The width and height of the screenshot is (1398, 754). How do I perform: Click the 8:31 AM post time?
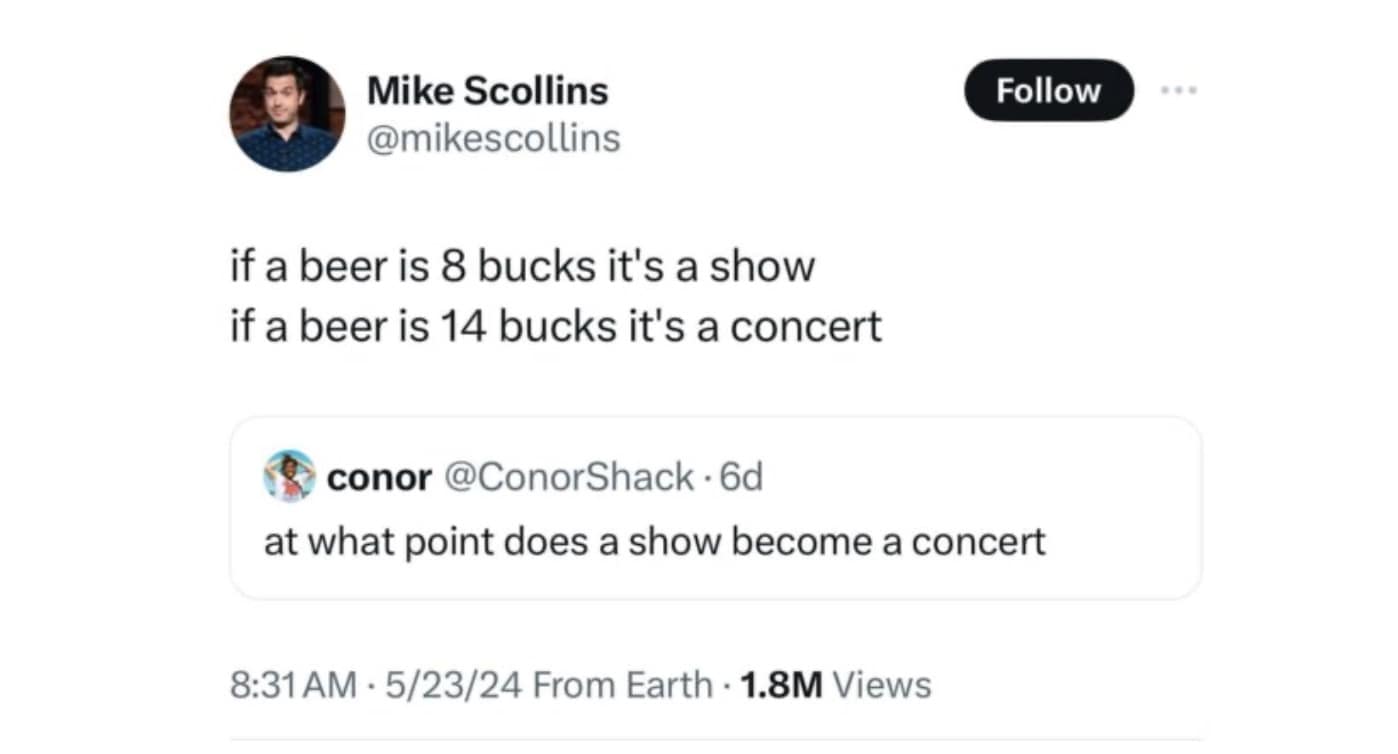pos(293,685)
